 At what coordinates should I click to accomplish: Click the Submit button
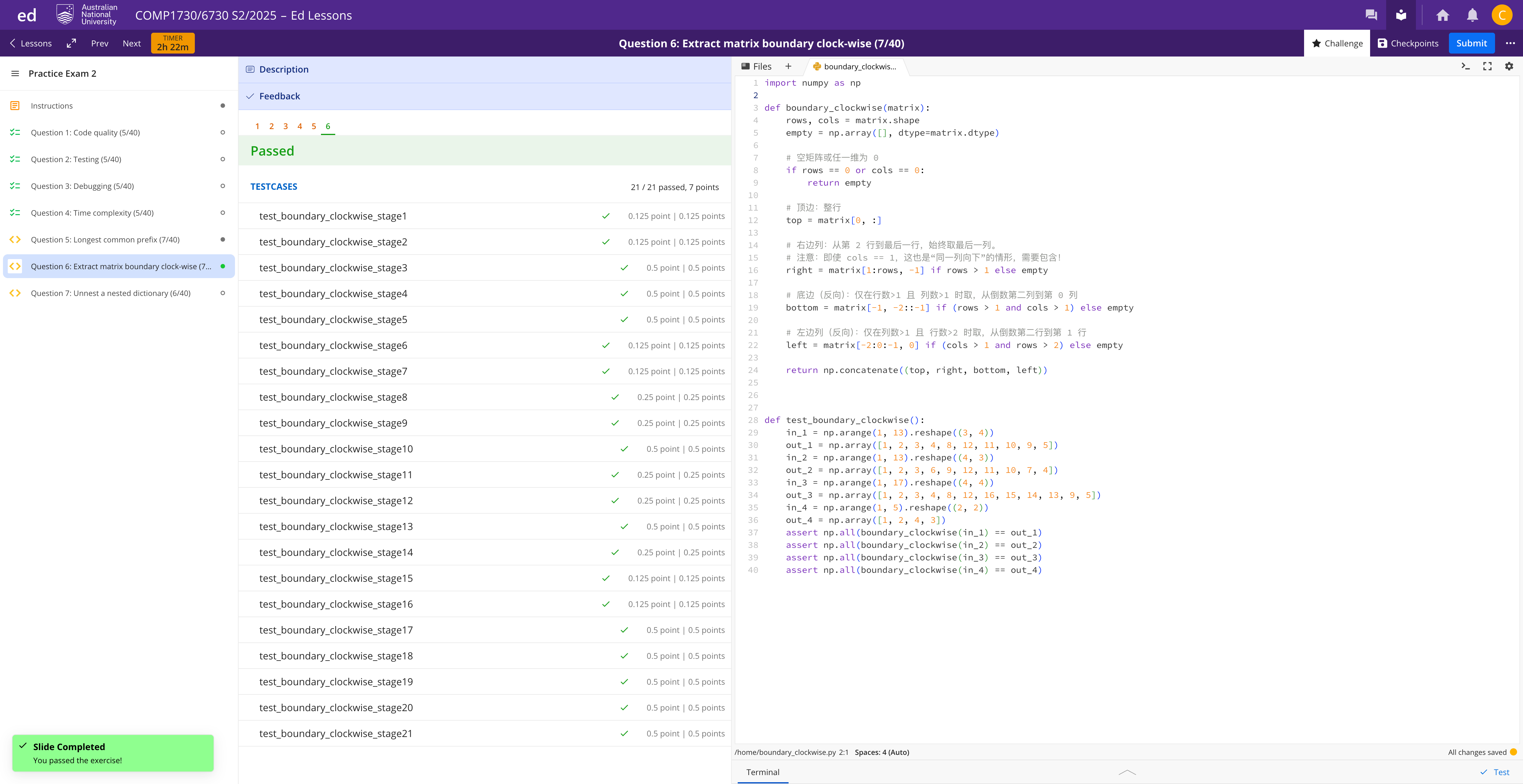coord(1472,43)
